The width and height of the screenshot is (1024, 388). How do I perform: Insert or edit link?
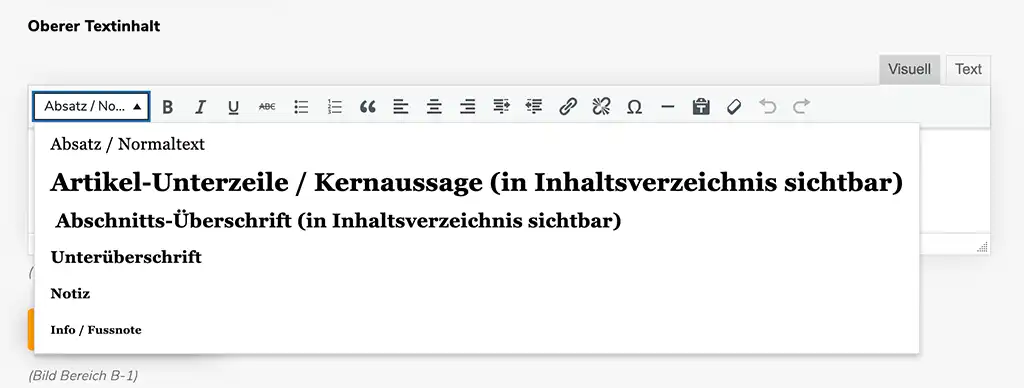tap(568, 106)
